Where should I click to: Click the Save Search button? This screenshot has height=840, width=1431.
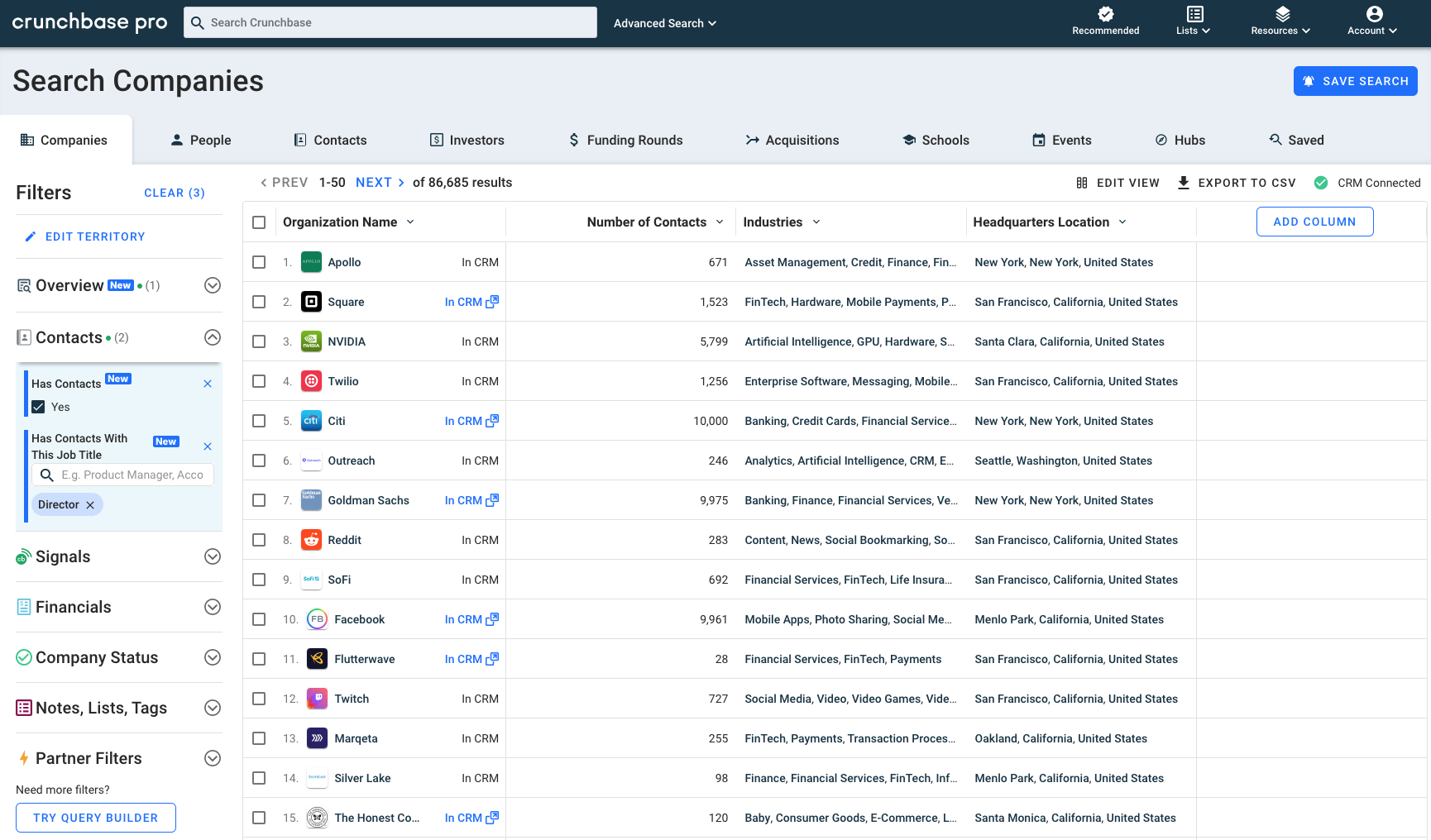point(1356,81)
